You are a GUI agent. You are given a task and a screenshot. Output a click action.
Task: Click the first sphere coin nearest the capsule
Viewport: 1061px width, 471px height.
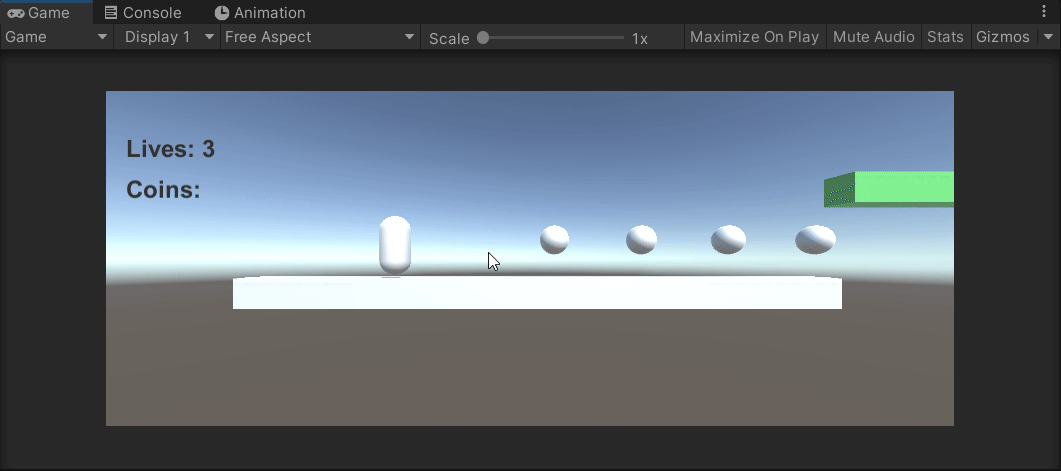(554, 240)
